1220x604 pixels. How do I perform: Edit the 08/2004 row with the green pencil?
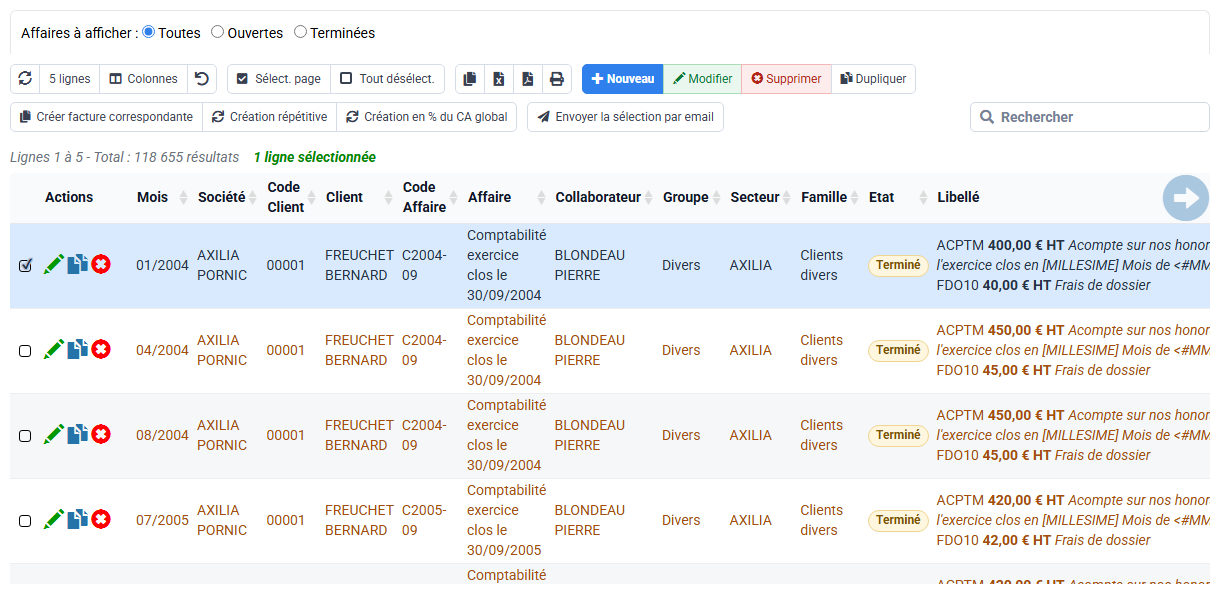coord(54,435)
